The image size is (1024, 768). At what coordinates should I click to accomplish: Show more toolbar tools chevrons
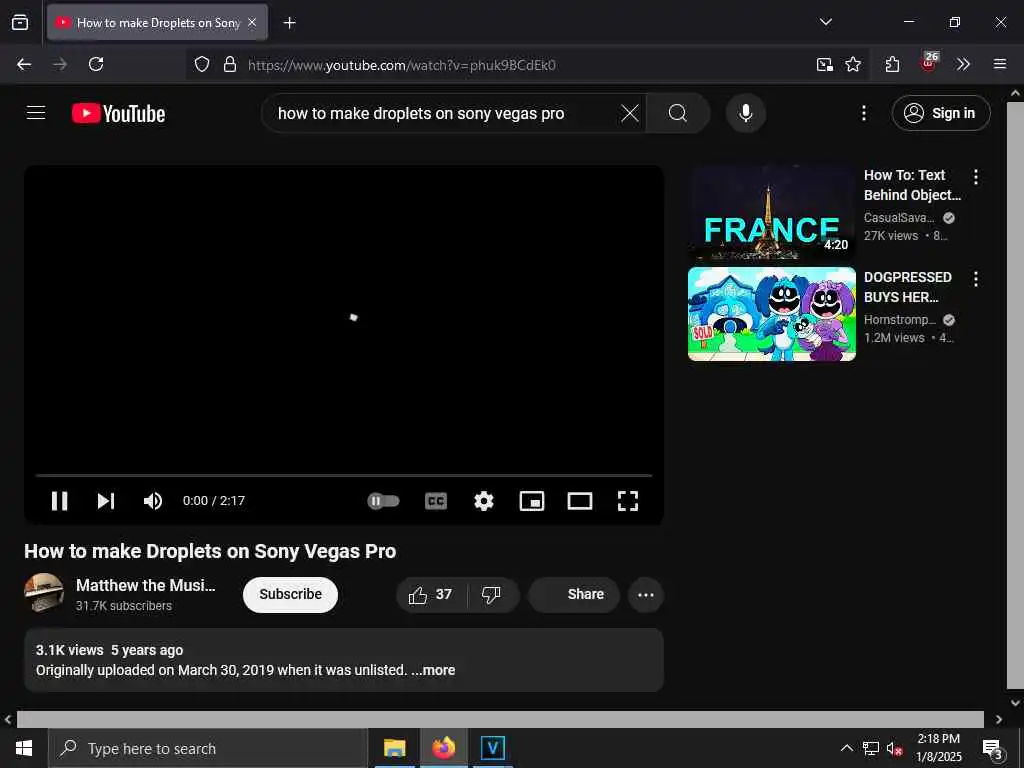[963, 64]
